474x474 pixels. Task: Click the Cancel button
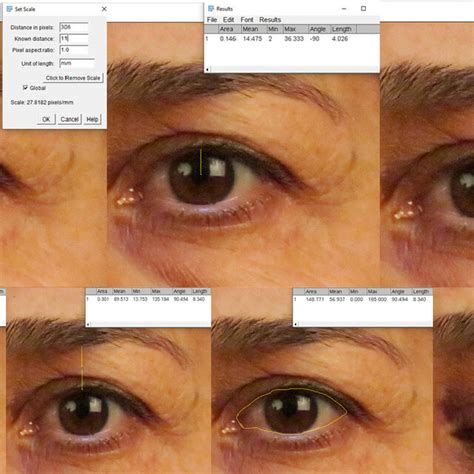point(69,119)
